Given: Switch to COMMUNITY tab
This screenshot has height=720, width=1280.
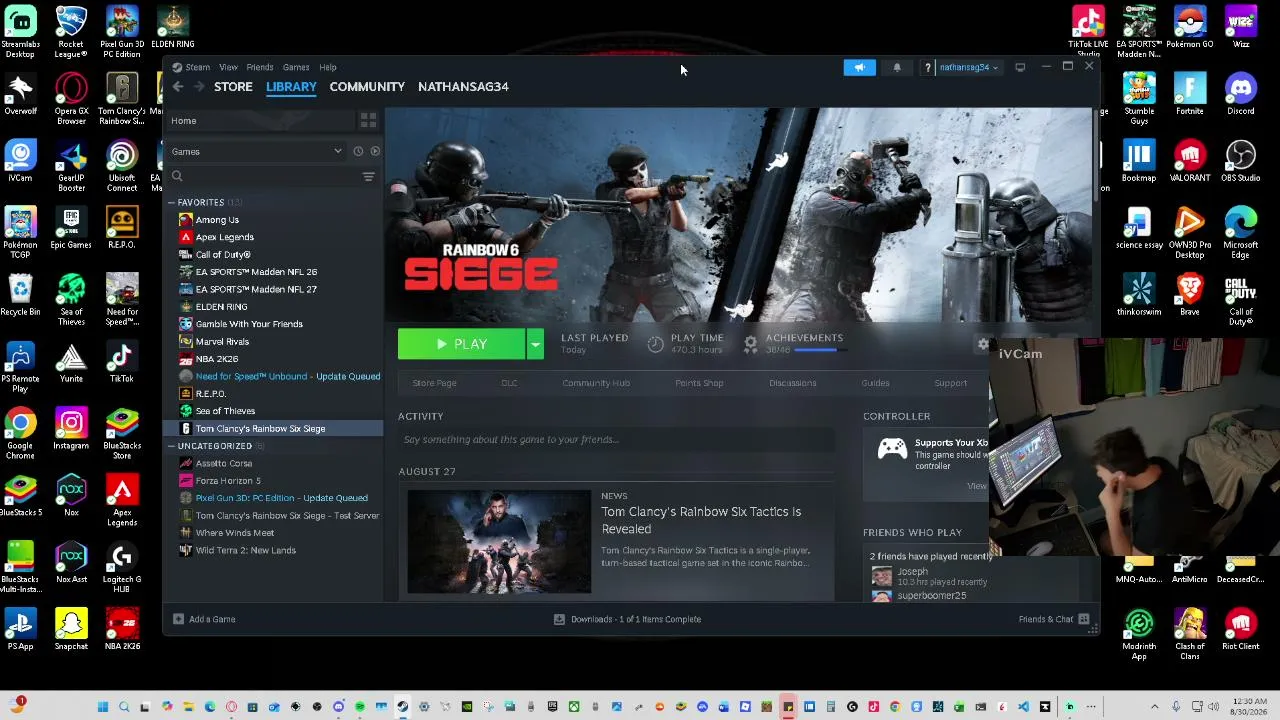Looking at the screenshot, I should pos(367,87).
